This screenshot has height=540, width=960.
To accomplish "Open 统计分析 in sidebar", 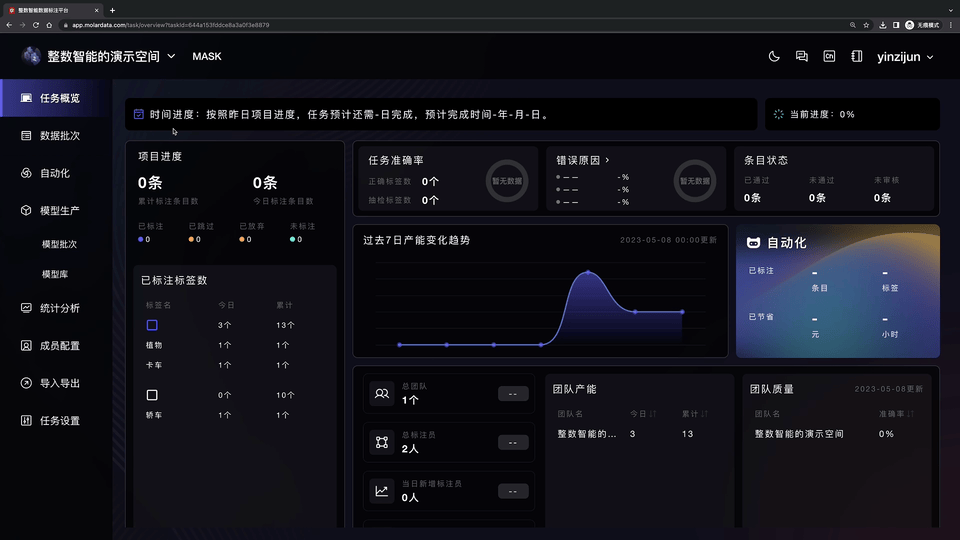I will 56,308.
